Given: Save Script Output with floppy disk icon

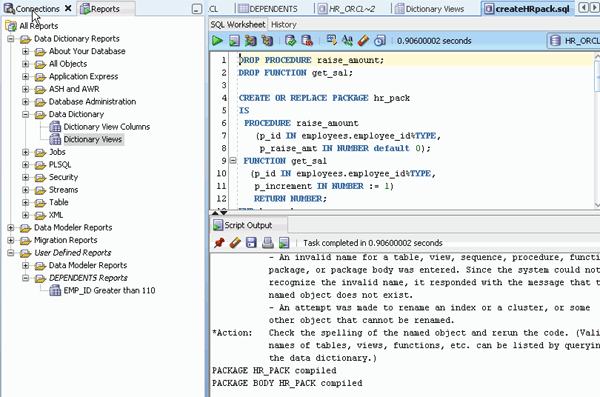Looking at the screenshot, I should point(251,243).
